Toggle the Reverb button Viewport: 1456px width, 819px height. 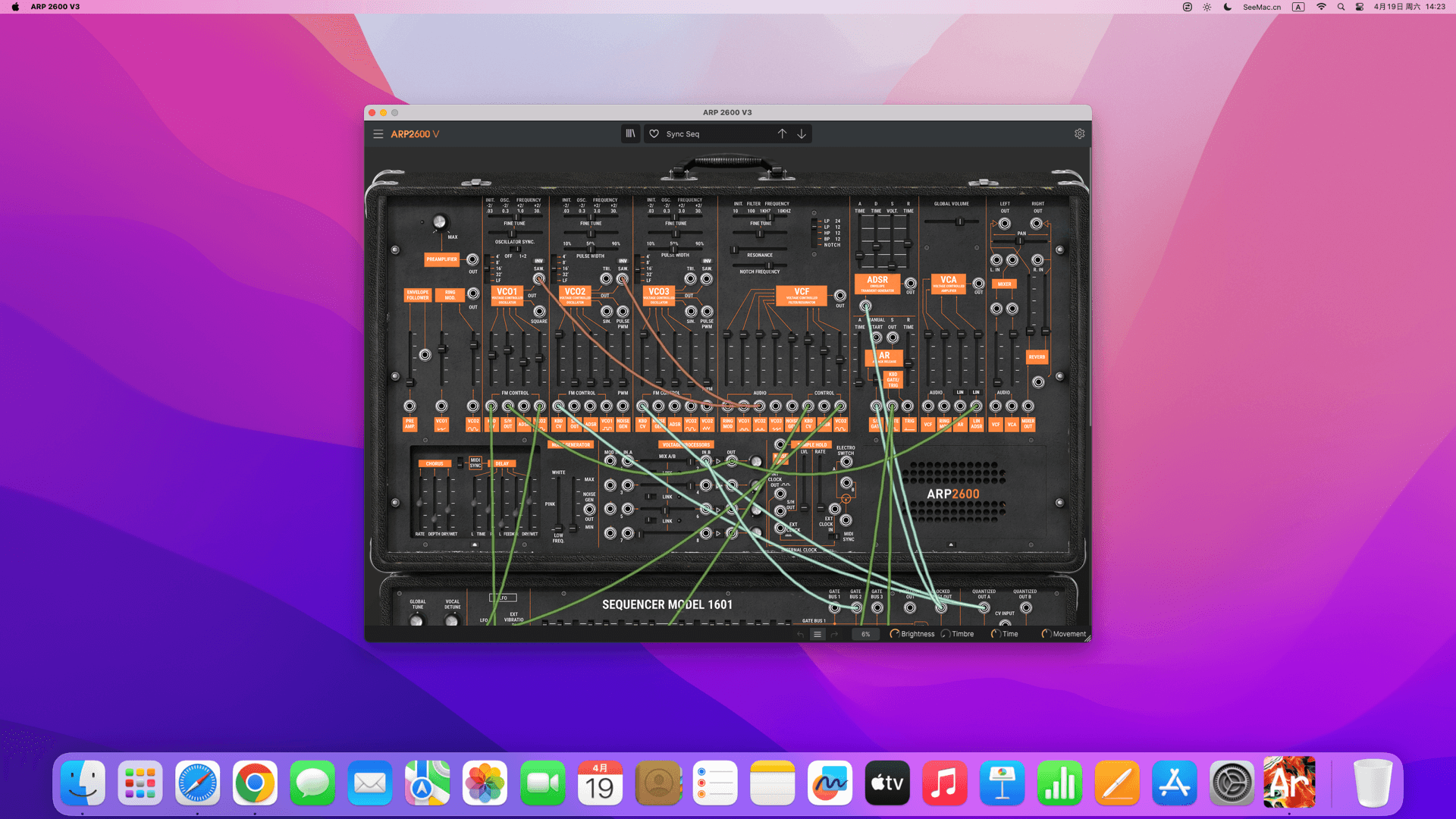point(1037,357)
